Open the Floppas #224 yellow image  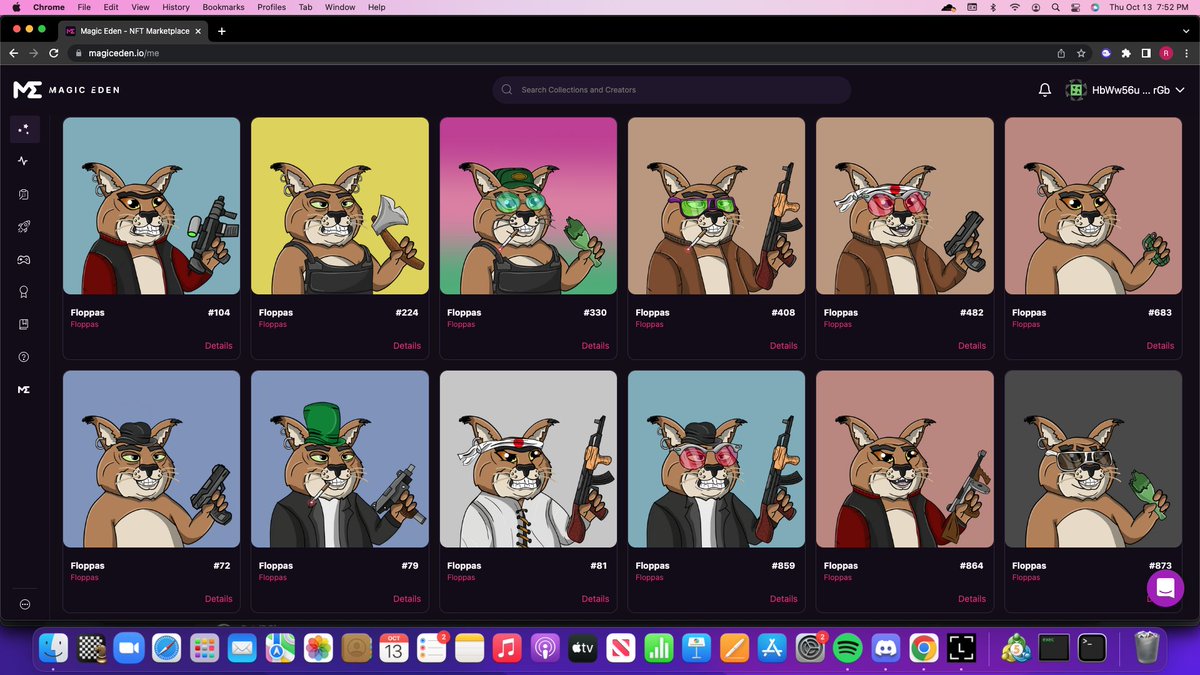[340, 206]
